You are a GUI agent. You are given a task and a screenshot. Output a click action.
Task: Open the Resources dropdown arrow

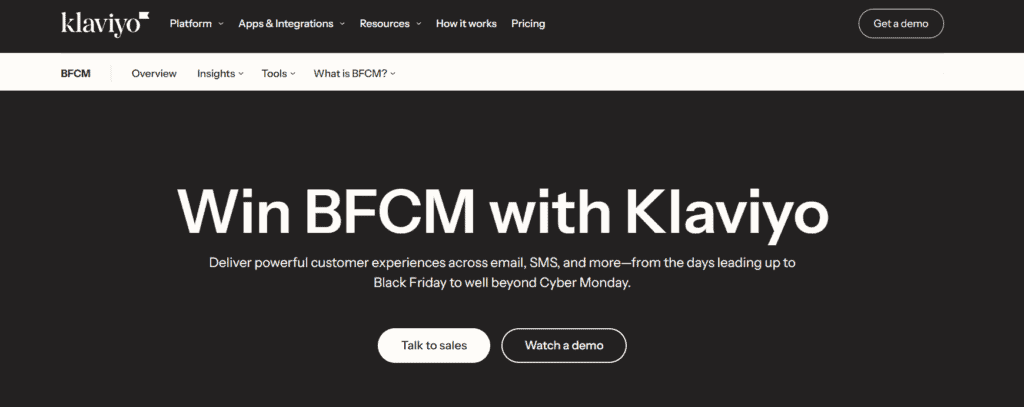(418, 24)
